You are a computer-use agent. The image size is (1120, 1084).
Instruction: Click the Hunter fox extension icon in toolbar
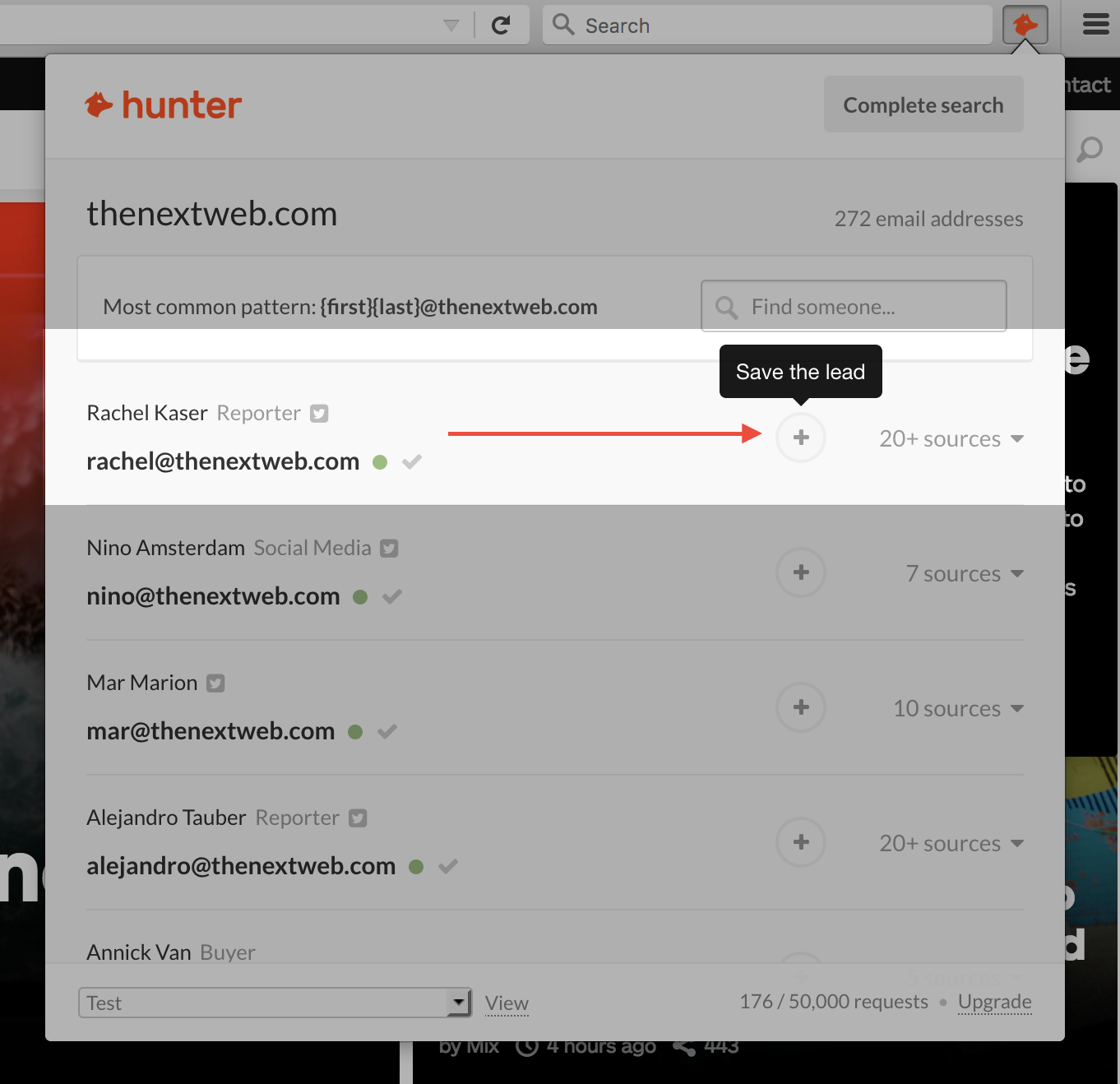[1025, 25]
